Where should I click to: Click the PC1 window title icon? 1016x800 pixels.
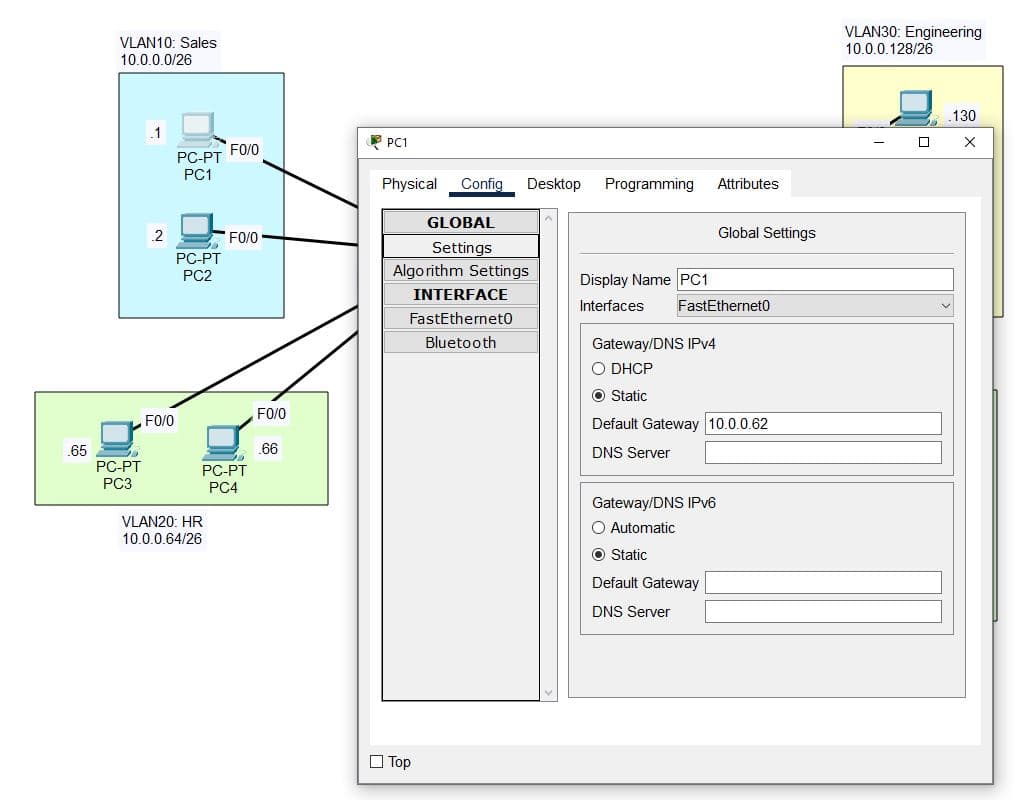[x=375, y=142]
